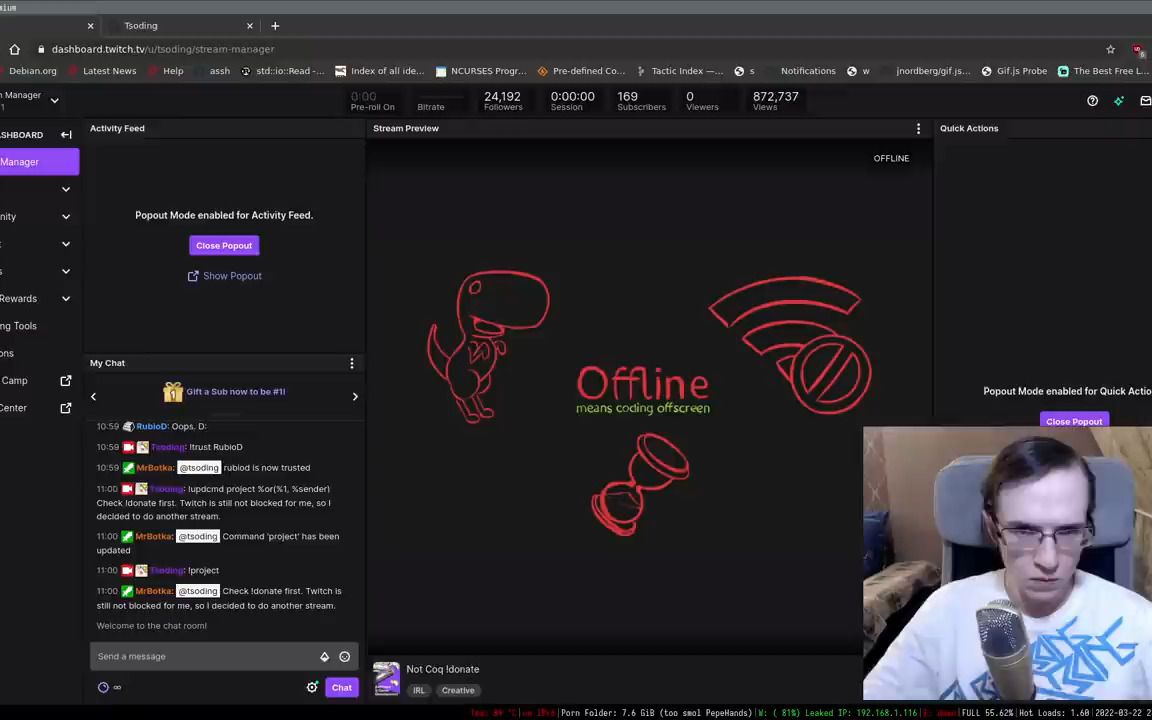
Task: Click the Creative stream tag below the preview
Action: [457, 690]
